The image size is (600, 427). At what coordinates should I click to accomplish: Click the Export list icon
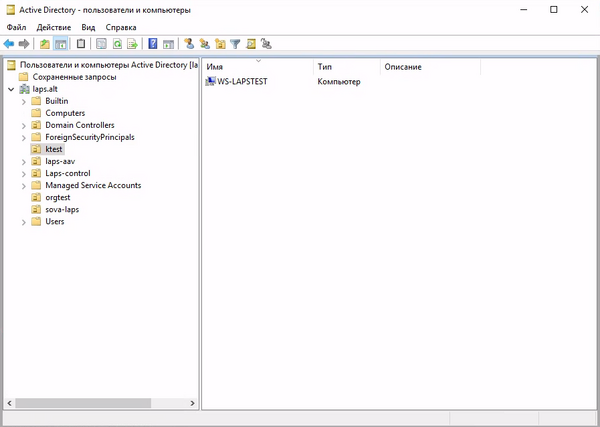pos(132,44)
